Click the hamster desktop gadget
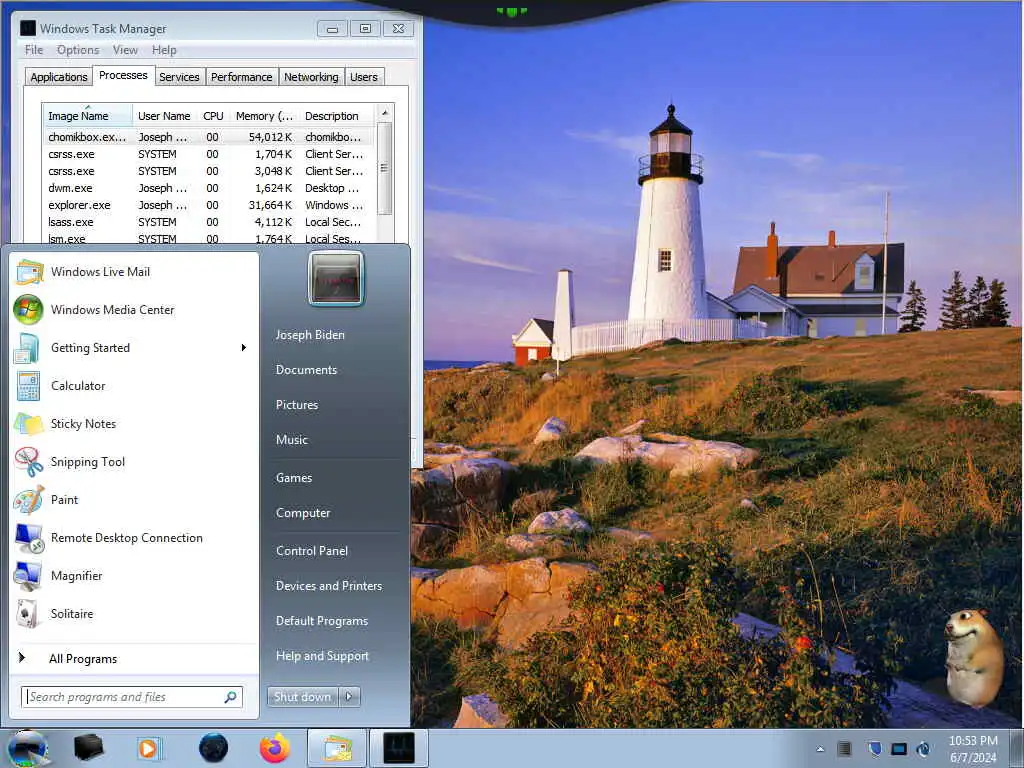Viewport: 1024px width, 768px height. coord(973,658)
